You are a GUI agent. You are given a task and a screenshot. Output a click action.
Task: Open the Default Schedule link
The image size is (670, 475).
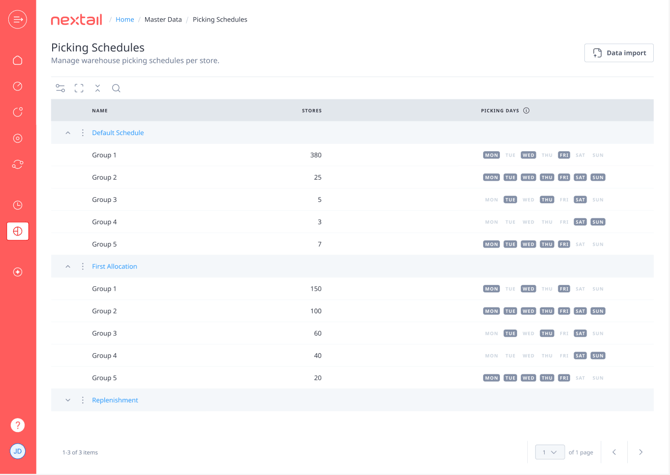tap(118, 133)
